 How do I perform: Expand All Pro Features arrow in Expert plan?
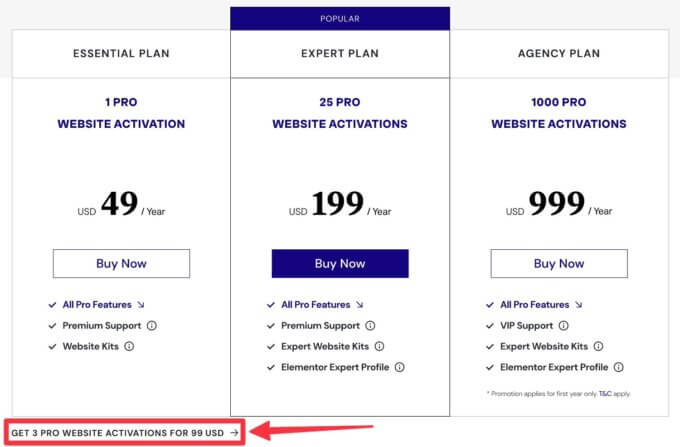pos(360,305)
